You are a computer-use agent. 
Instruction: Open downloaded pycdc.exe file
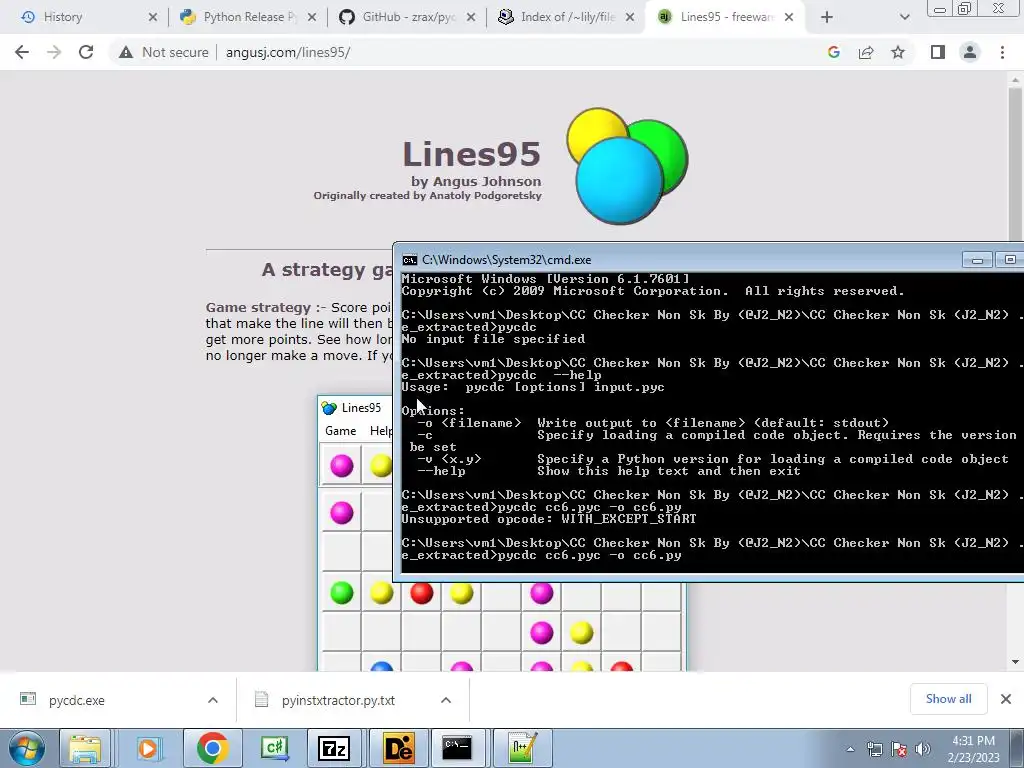(x=76, y=700)
